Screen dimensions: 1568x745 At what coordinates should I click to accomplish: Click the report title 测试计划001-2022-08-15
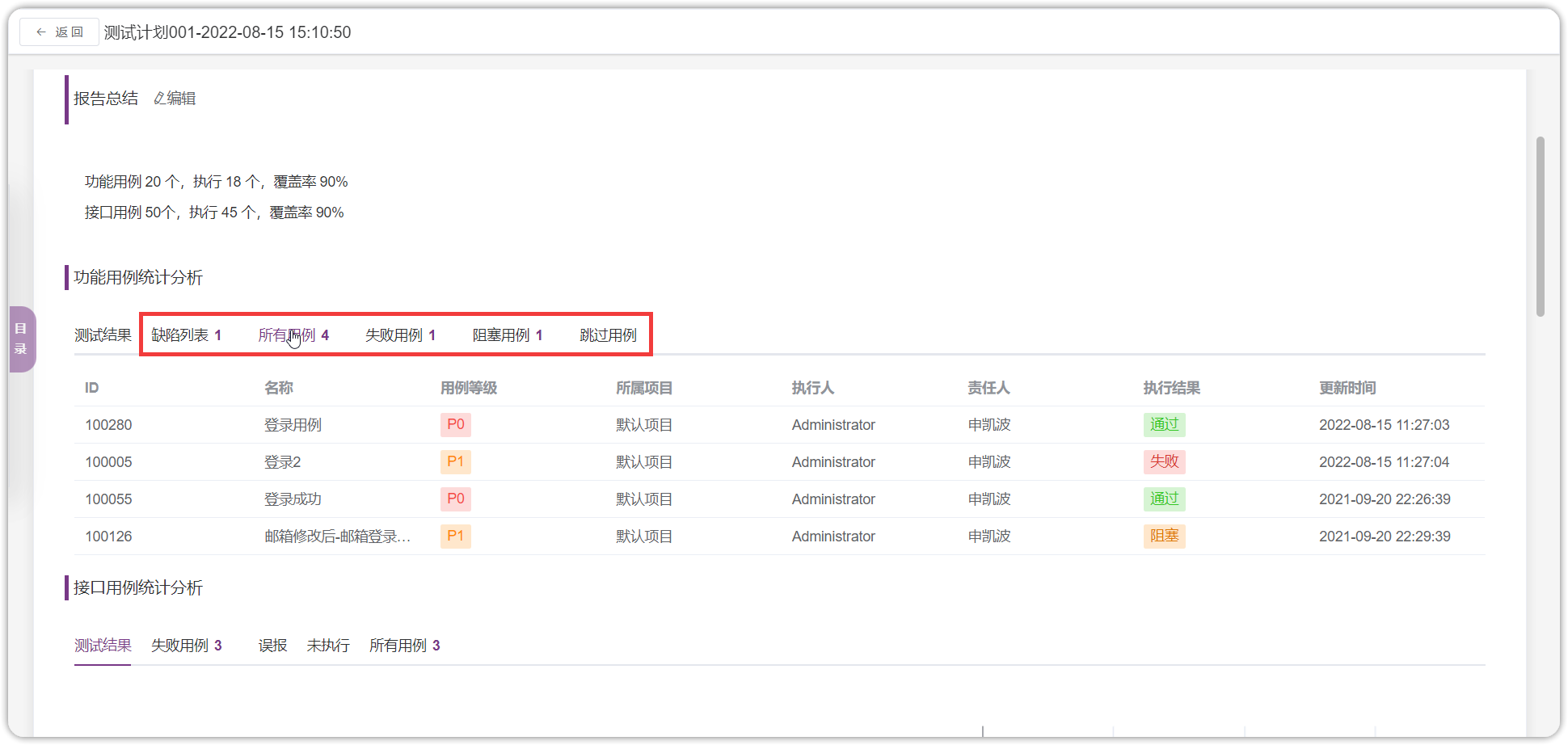click(x=227, y=32)
